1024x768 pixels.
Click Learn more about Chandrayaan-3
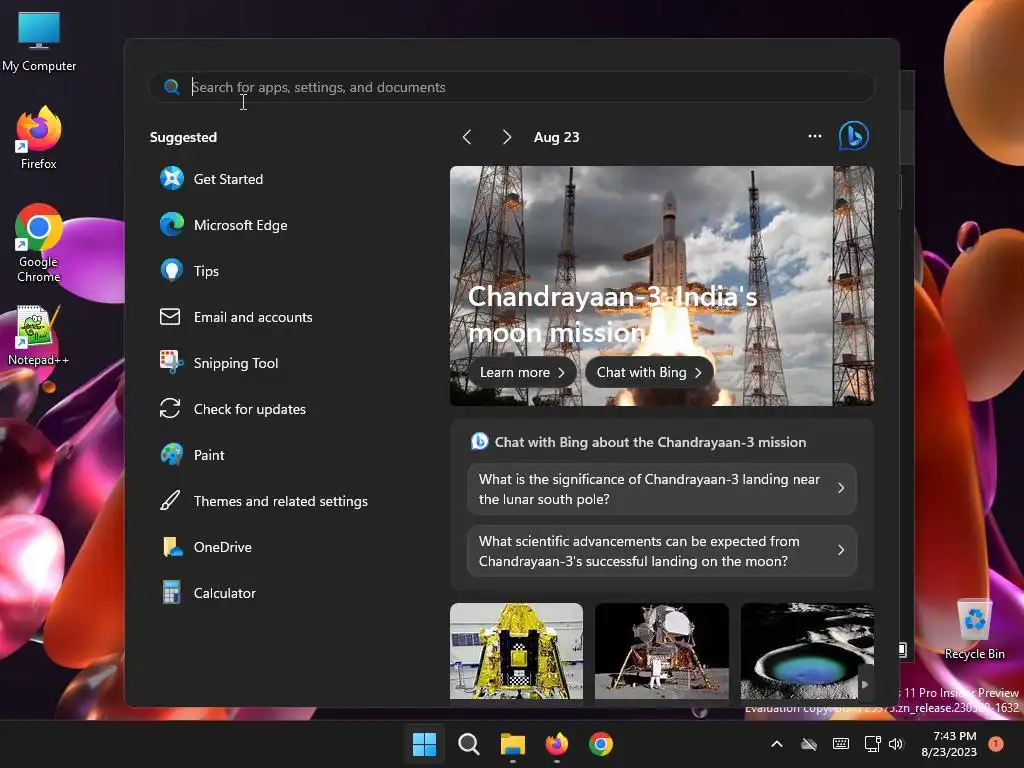pyautogui.click(x=522, y=372)
